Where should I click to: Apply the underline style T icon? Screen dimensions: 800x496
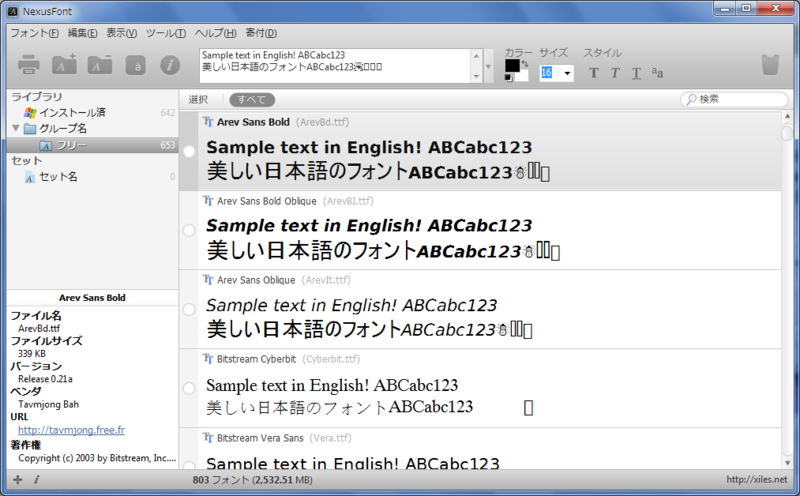pyautogui.click(x=636, y=73)
